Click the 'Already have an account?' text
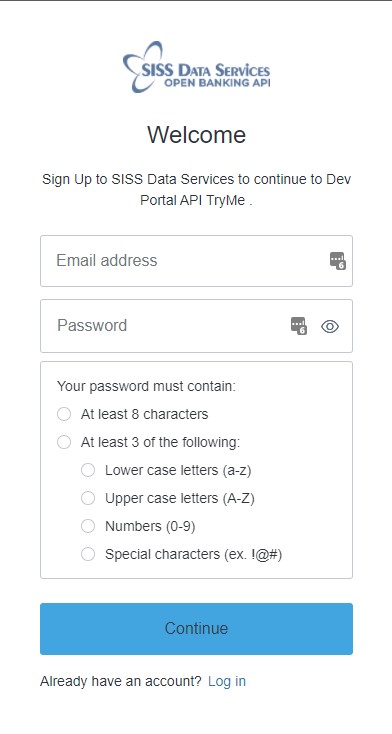Viewport: 392px width, 734px height. click(x=121, y=681)
